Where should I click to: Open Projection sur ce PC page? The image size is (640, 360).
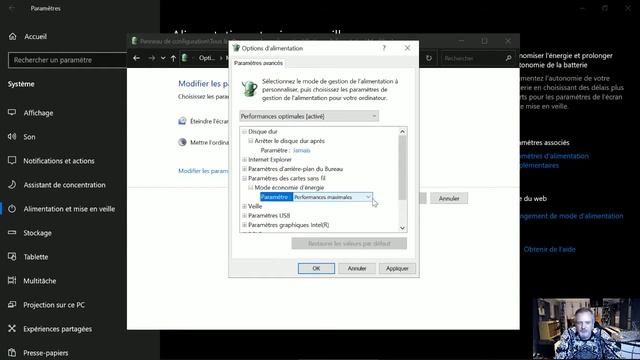54,305
